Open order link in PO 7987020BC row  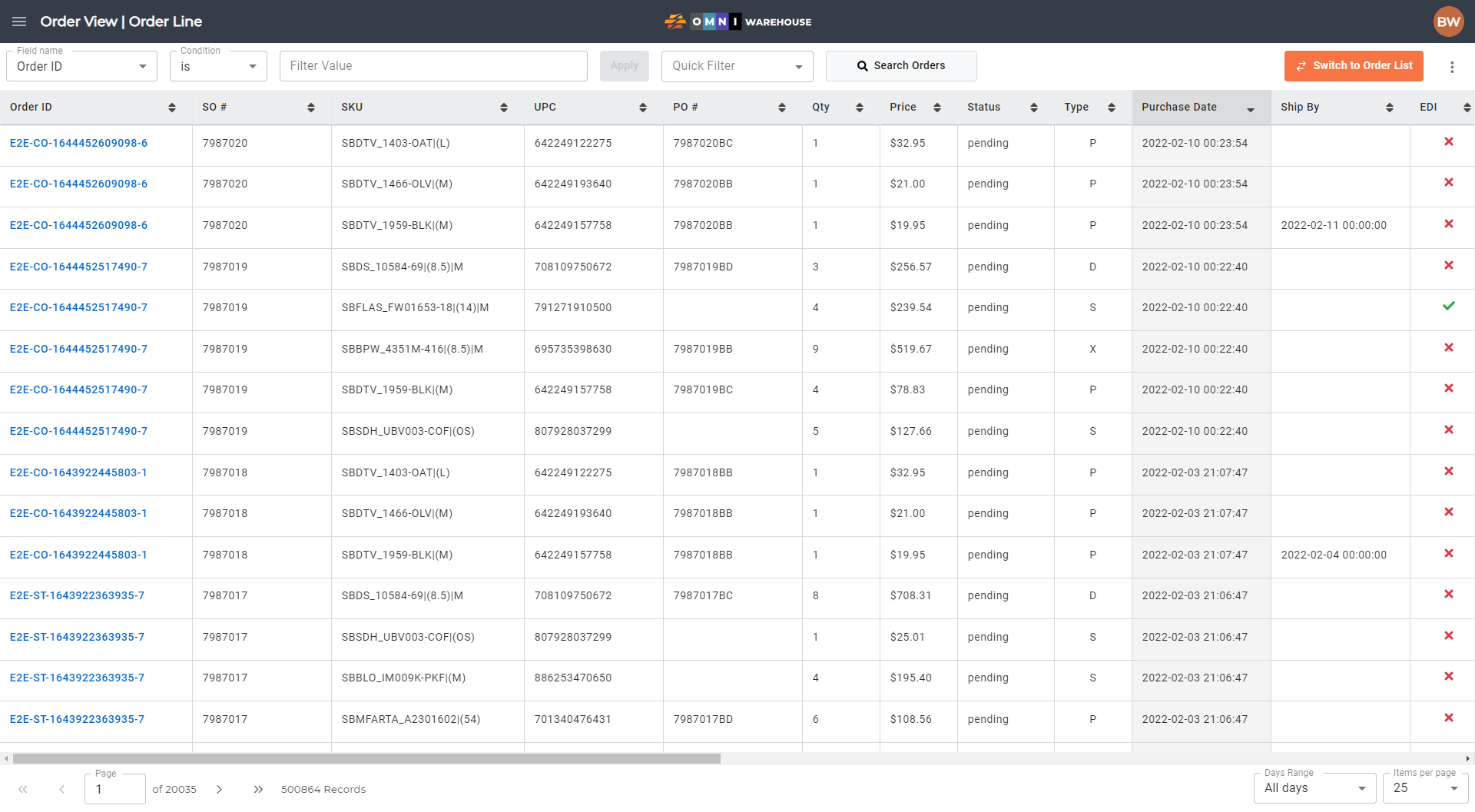point(78,143)
